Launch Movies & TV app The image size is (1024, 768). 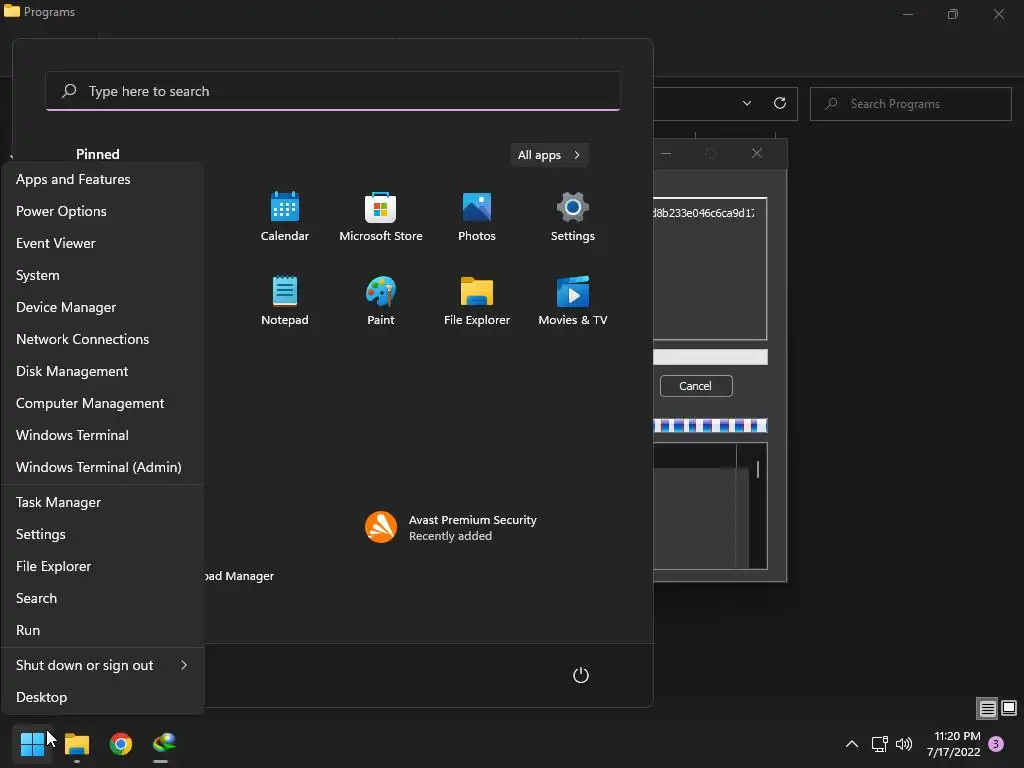click(x=573, y=300)
